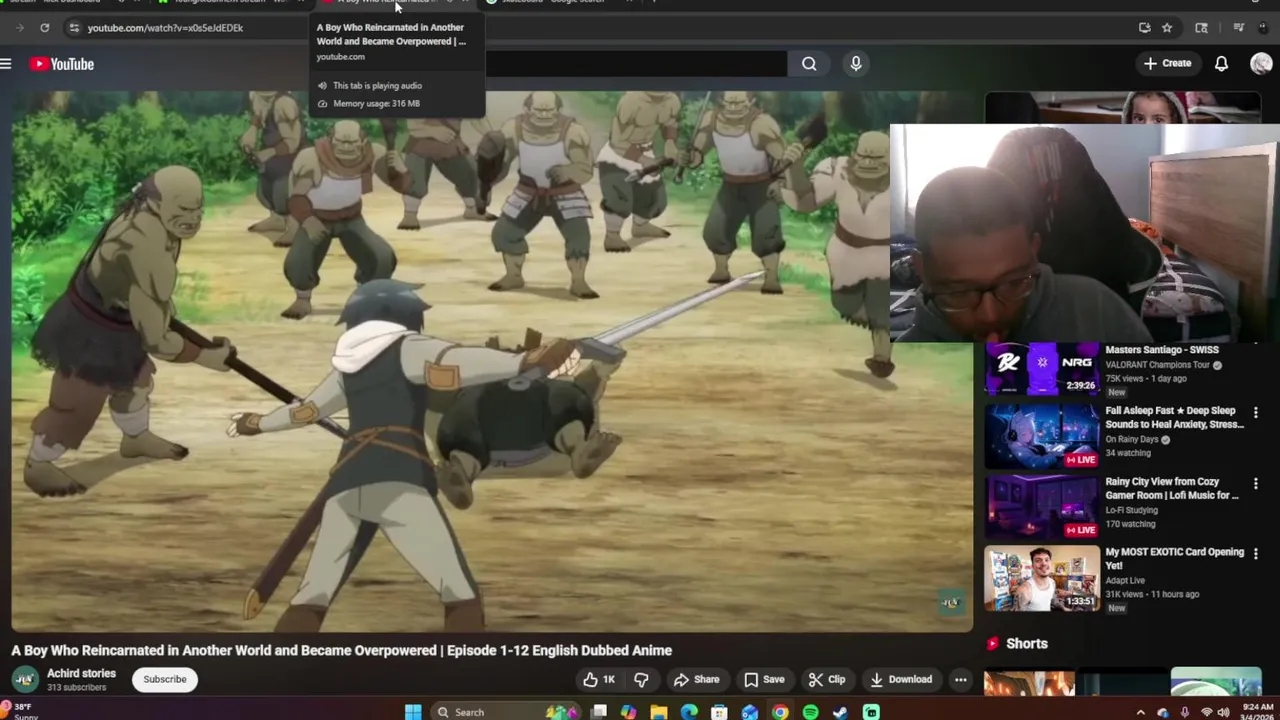Like the video with the thumbs-up 1K button
Image resolution: width=1280 pixels, height=720 pixels.
[599, 680]
